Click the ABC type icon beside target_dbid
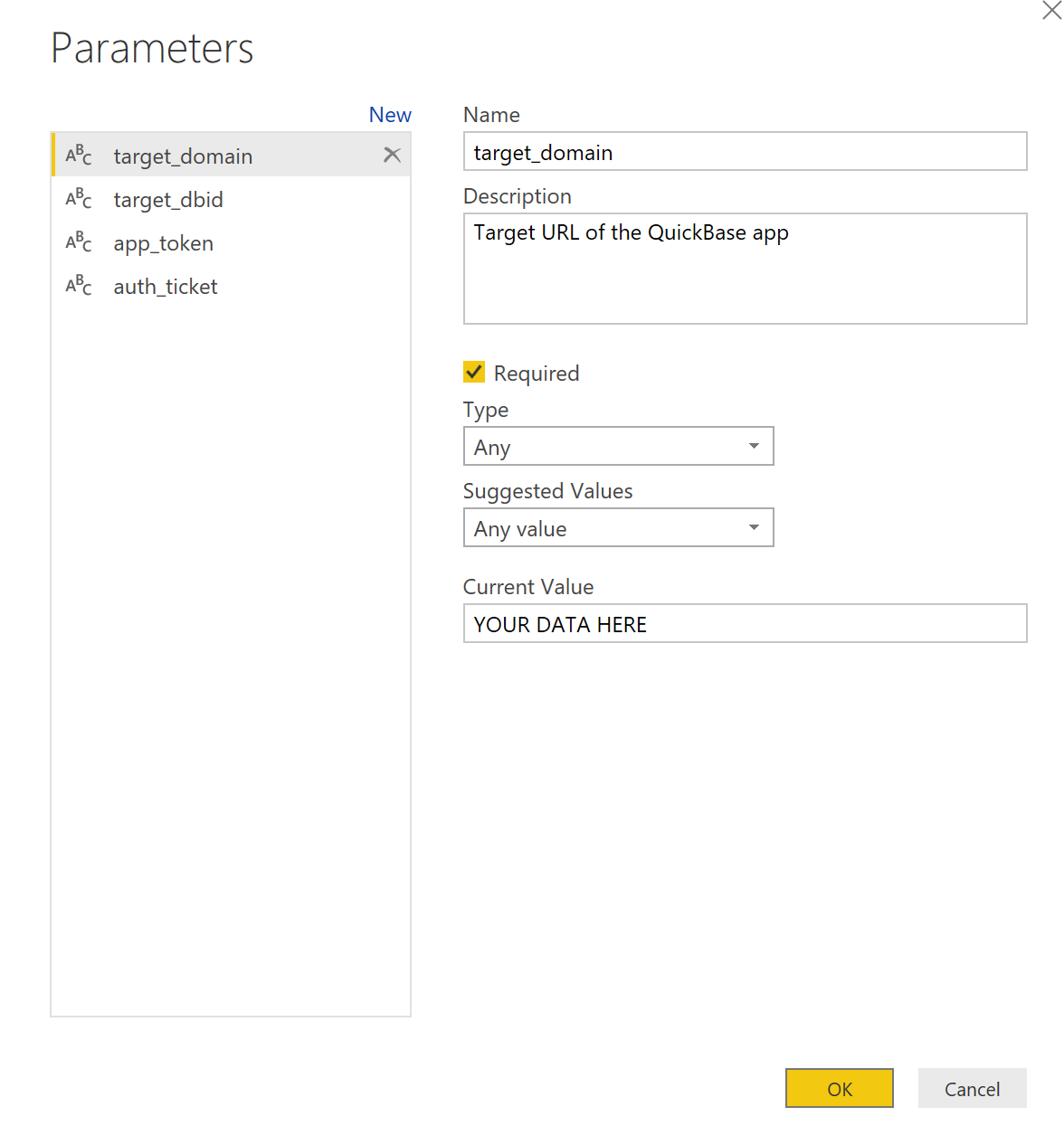This screenshot has height=1145, width=1064. pyautogui.click(x=79, y=198)
